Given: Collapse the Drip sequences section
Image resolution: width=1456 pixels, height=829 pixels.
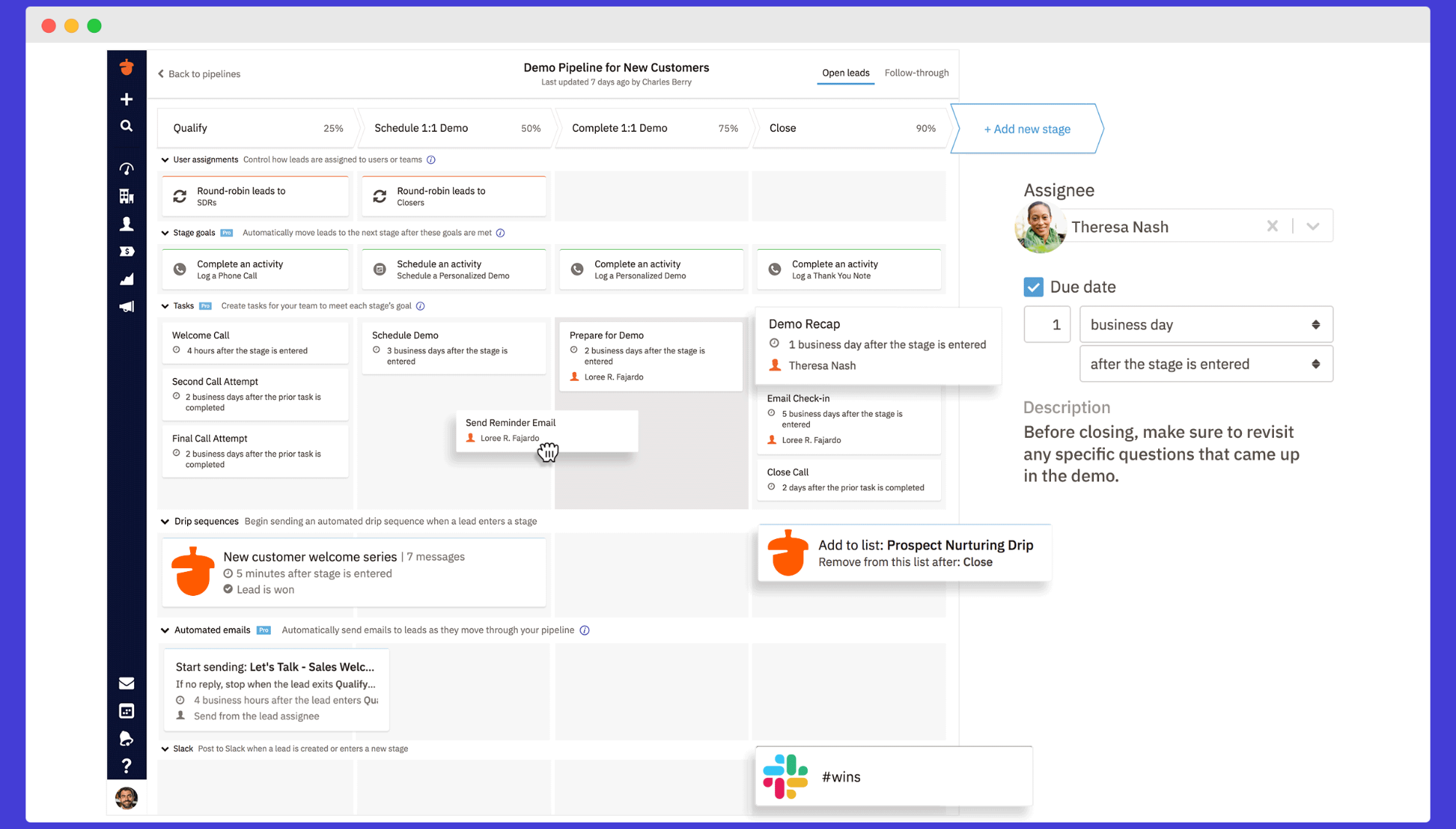Looking at the screenshot, I should tap(165, 522).
